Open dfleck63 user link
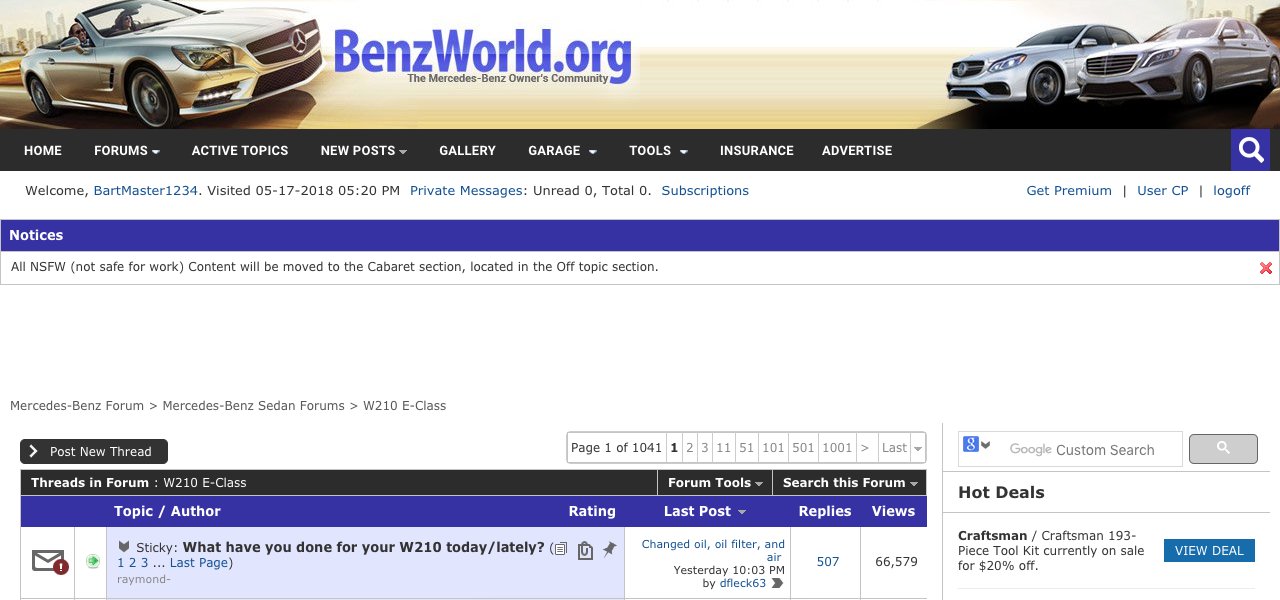Image resolution: width=1280 pixels, height=600 pixels. (742, 583)
